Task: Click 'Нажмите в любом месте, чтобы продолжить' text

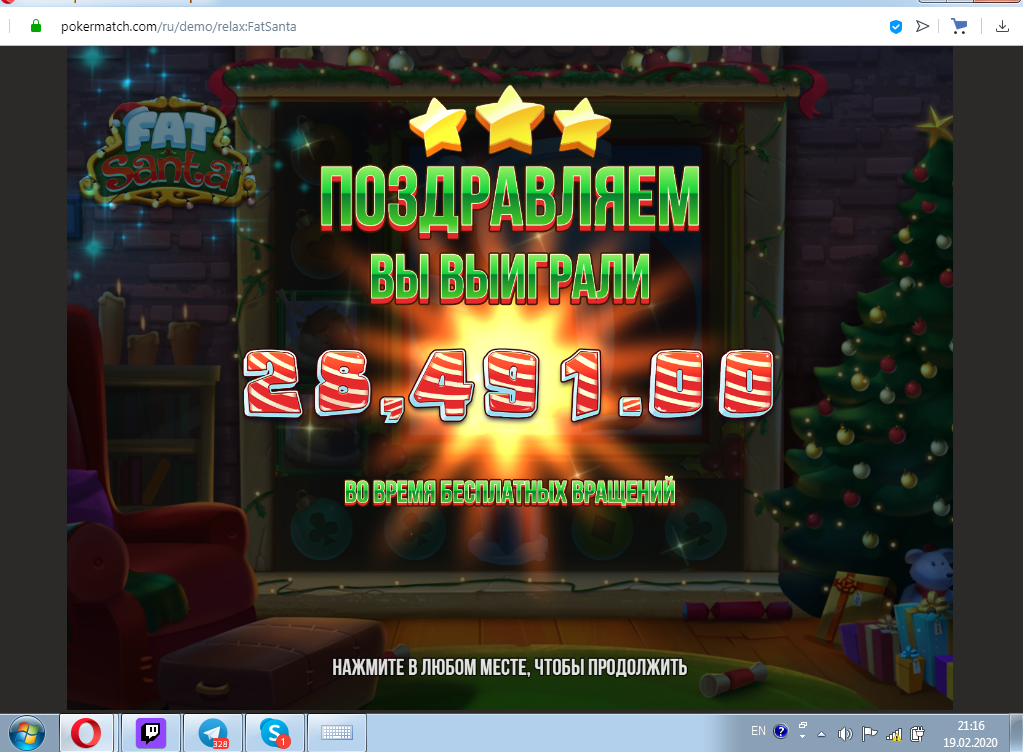Action: 510,667
